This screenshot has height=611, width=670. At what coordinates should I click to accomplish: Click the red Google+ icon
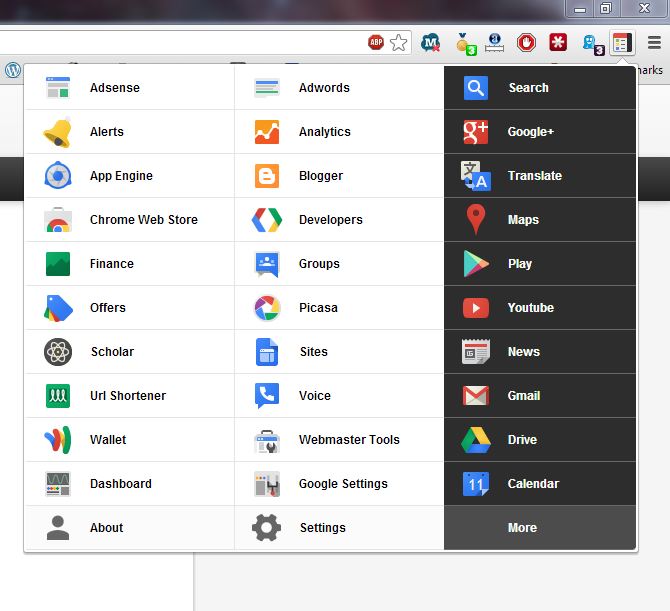point(476,132)
